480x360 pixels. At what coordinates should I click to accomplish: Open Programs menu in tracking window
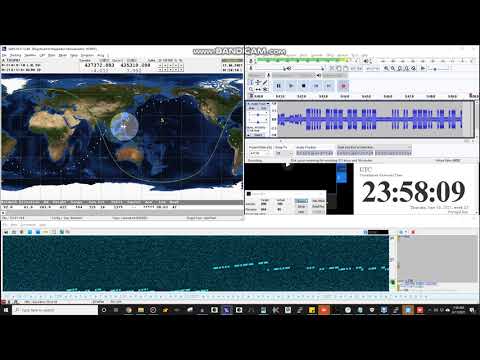pyautogui.click(x=87, y=55)
